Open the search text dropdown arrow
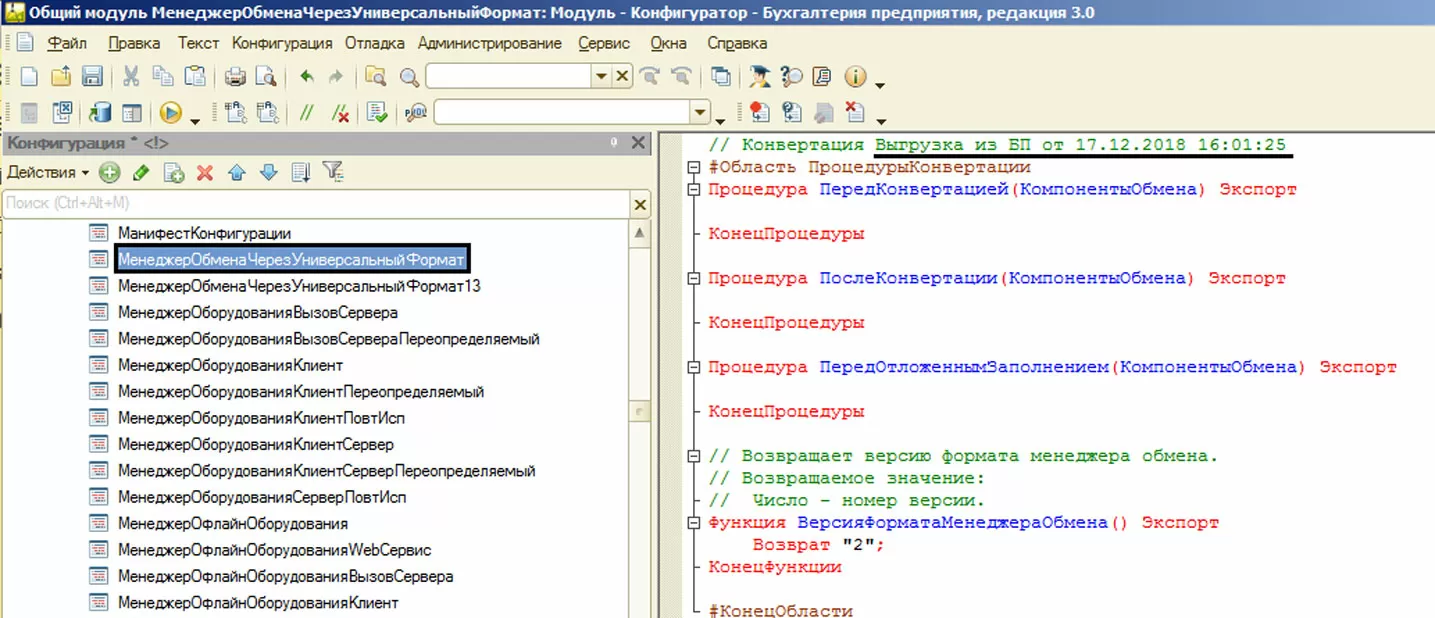1435x618 pixels. click(600, 77)
